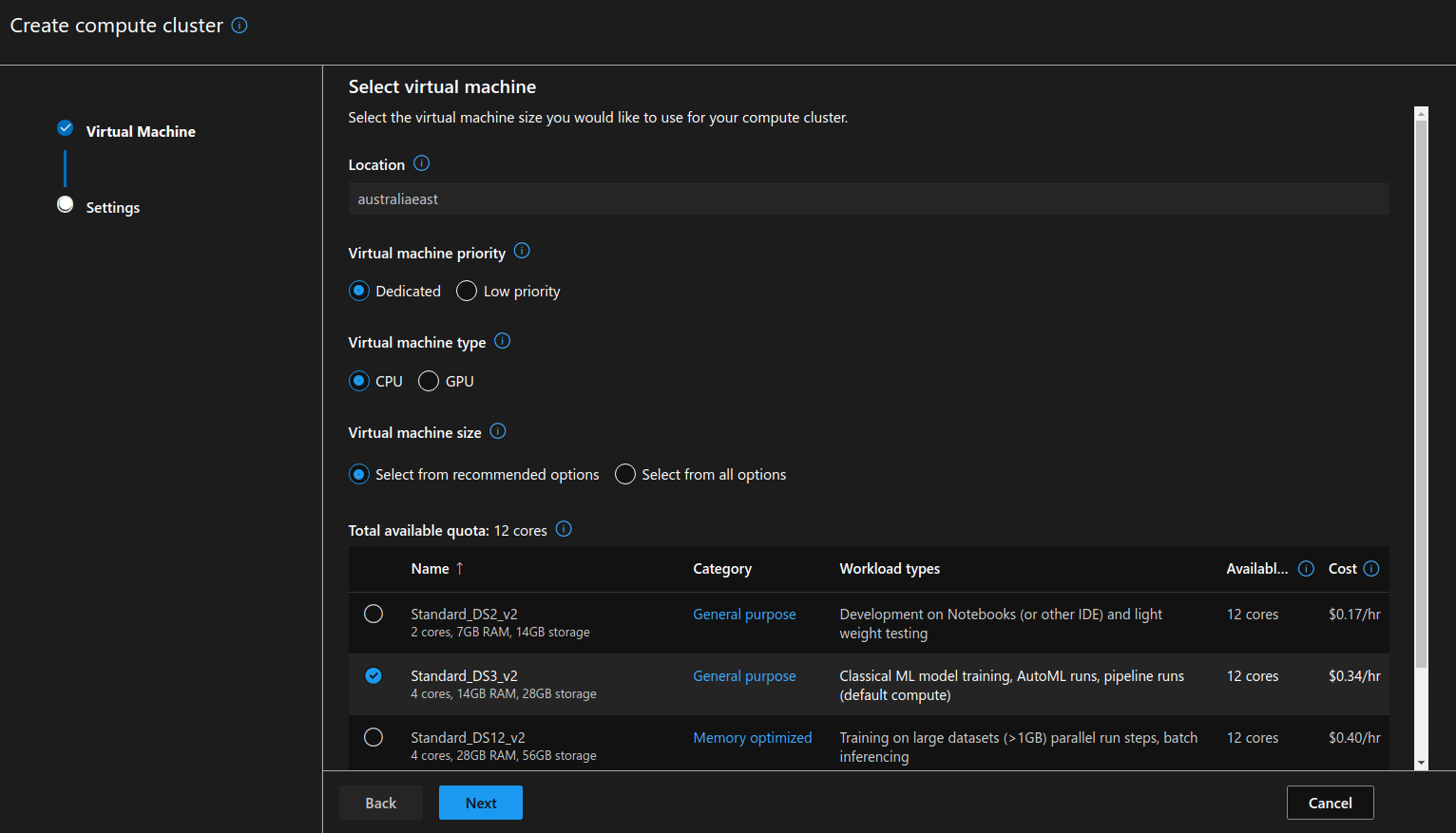Select the Standard_DS2_v2 machine size
1456x833 pixels.
(374, 614)
